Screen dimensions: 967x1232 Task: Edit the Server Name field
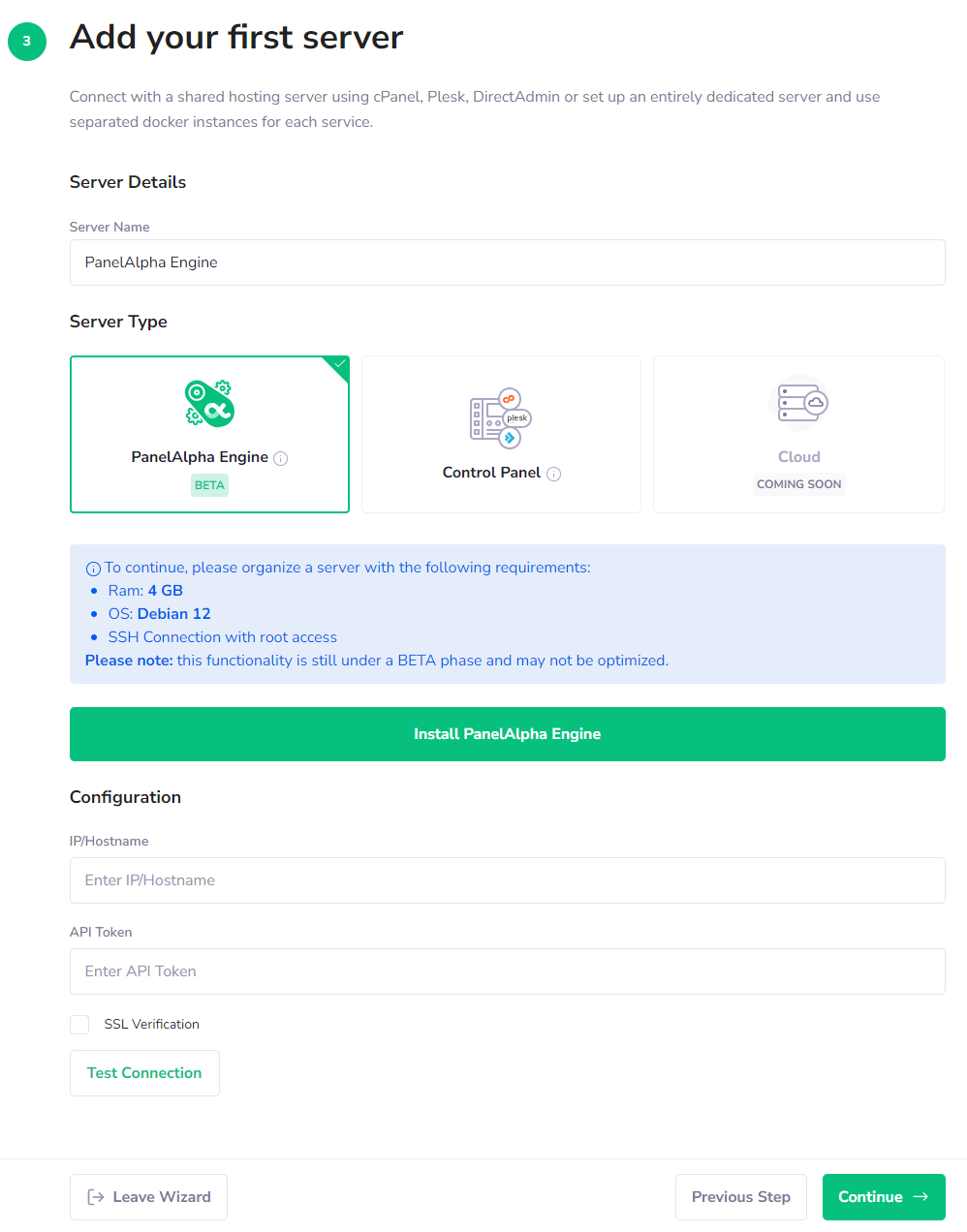[507, 262]
